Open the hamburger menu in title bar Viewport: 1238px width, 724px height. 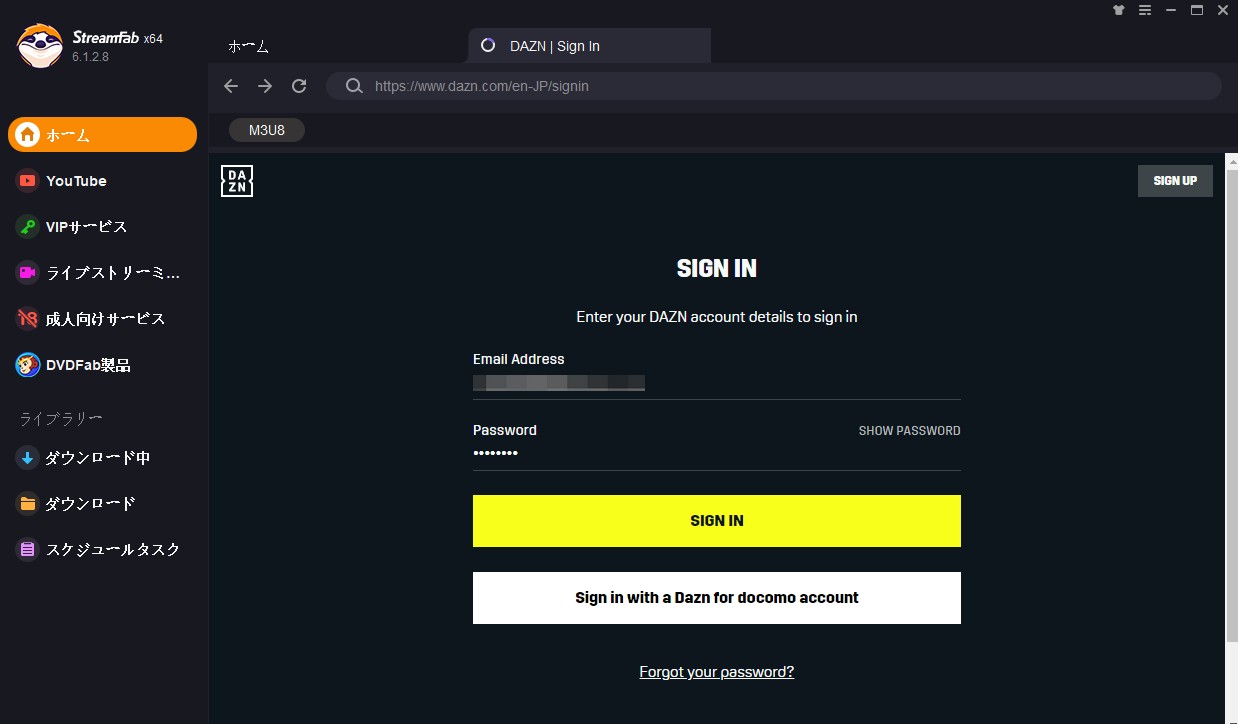pos(1145,10)
